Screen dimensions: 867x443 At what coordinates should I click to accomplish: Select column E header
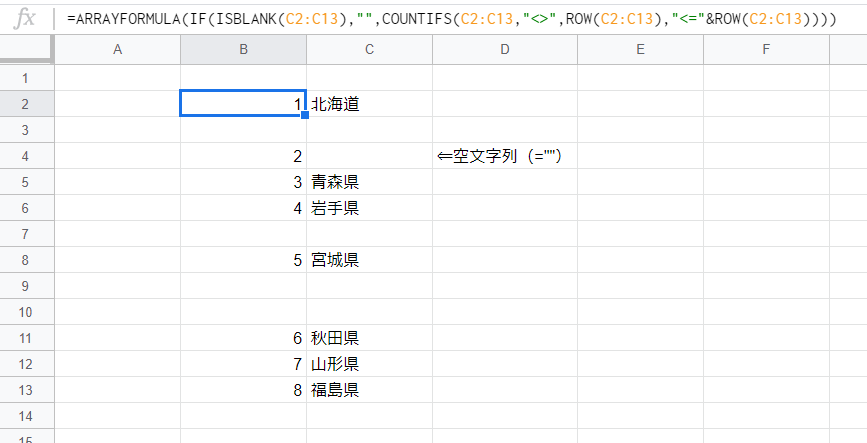coord(640,49)
